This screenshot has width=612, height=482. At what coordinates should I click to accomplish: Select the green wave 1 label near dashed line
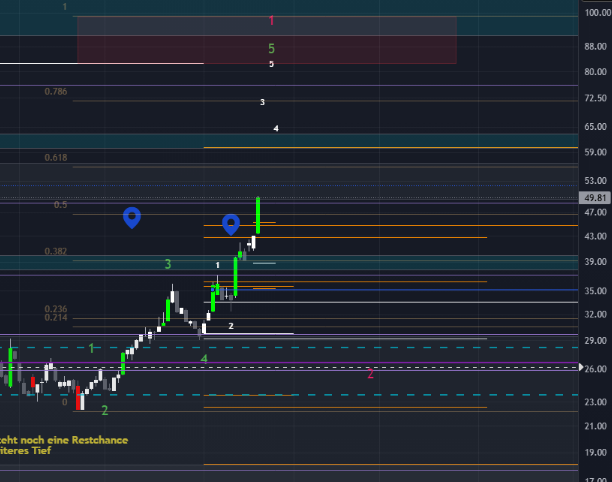pos(91,348)
